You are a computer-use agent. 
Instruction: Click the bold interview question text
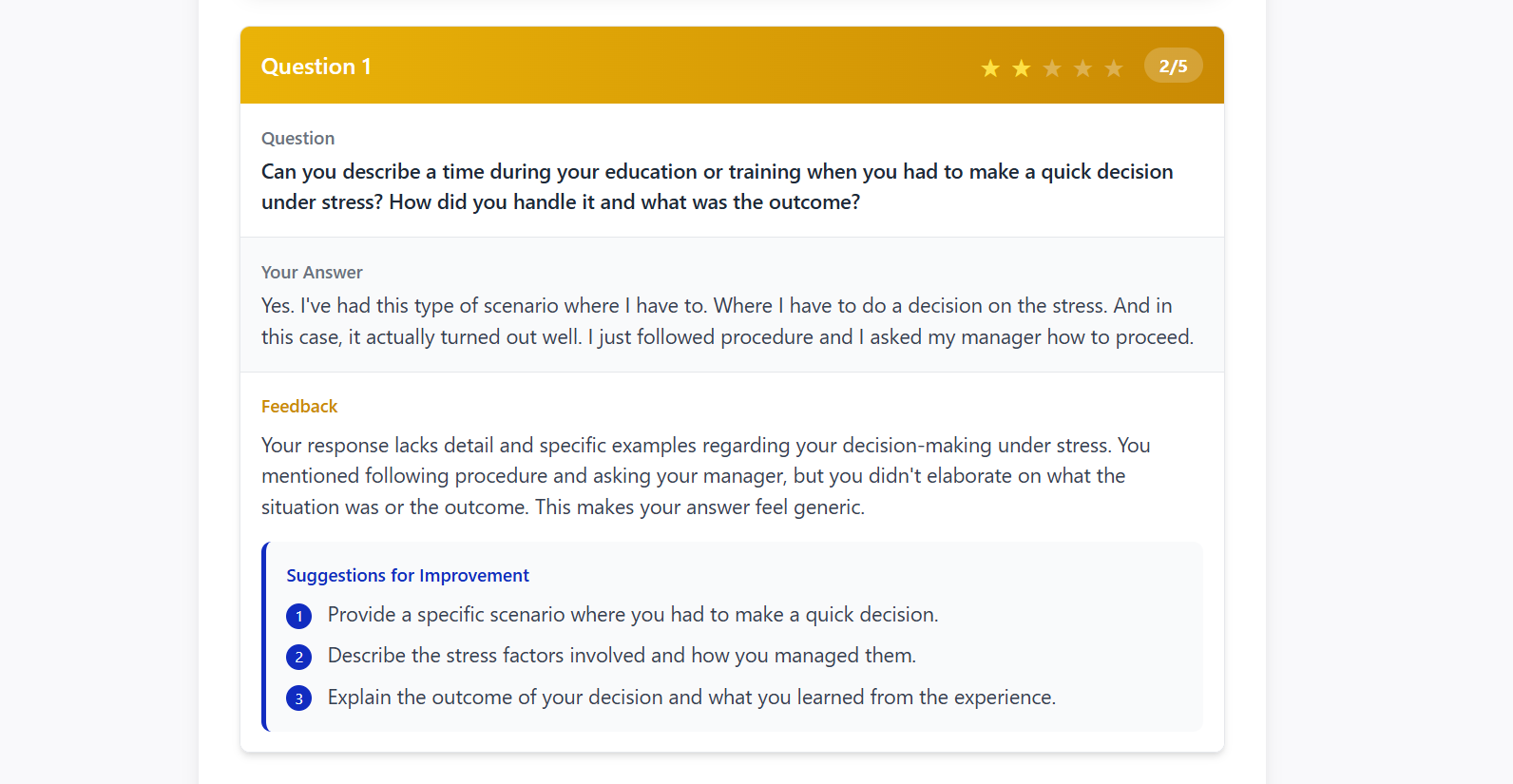coord(718,186)
